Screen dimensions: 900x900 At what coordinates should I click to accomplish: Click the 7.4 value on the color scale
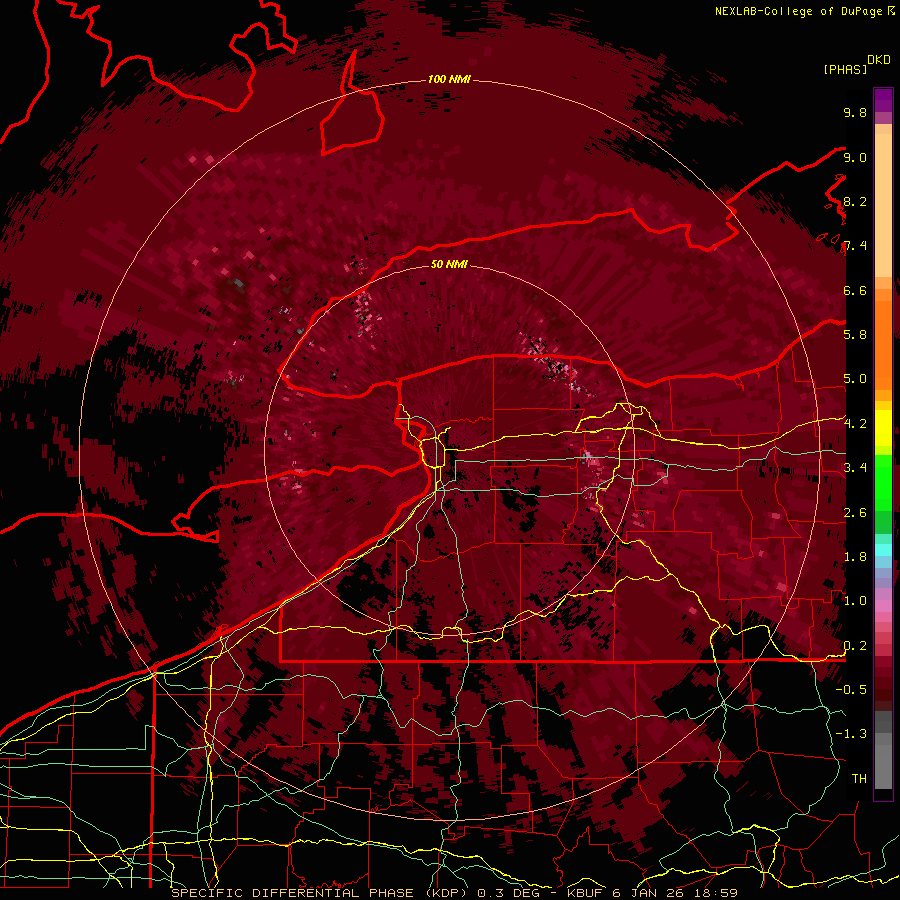[x=855, y=246]
